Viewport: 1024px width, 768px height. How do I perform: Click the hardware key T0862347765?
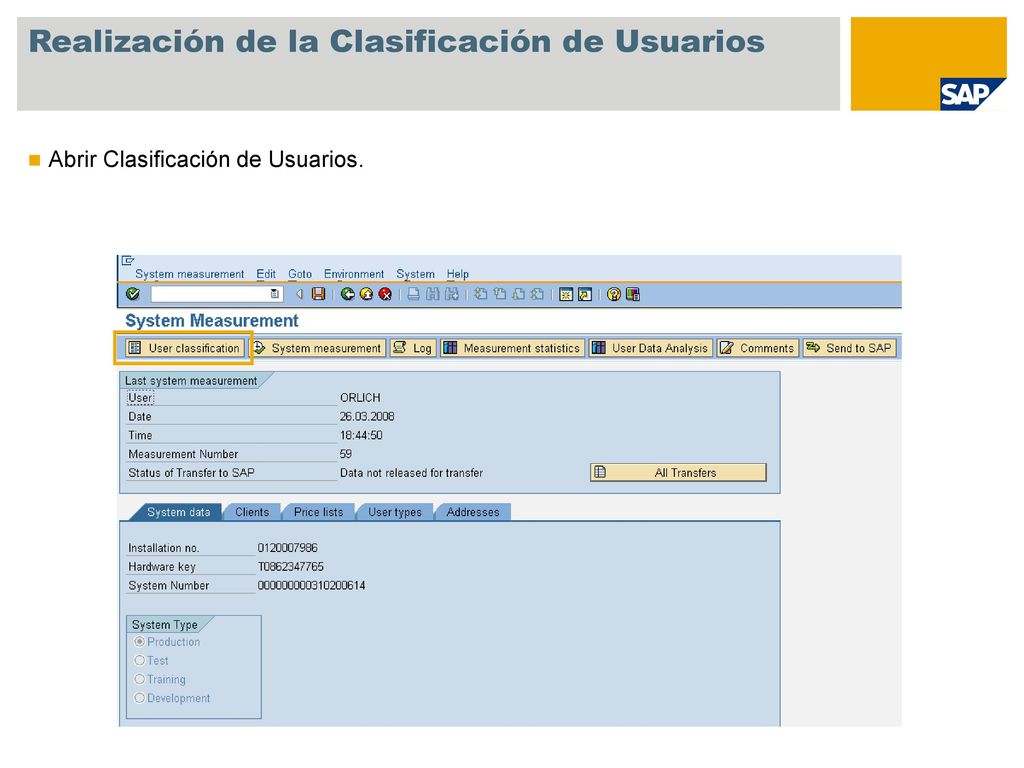click(291, 567)
